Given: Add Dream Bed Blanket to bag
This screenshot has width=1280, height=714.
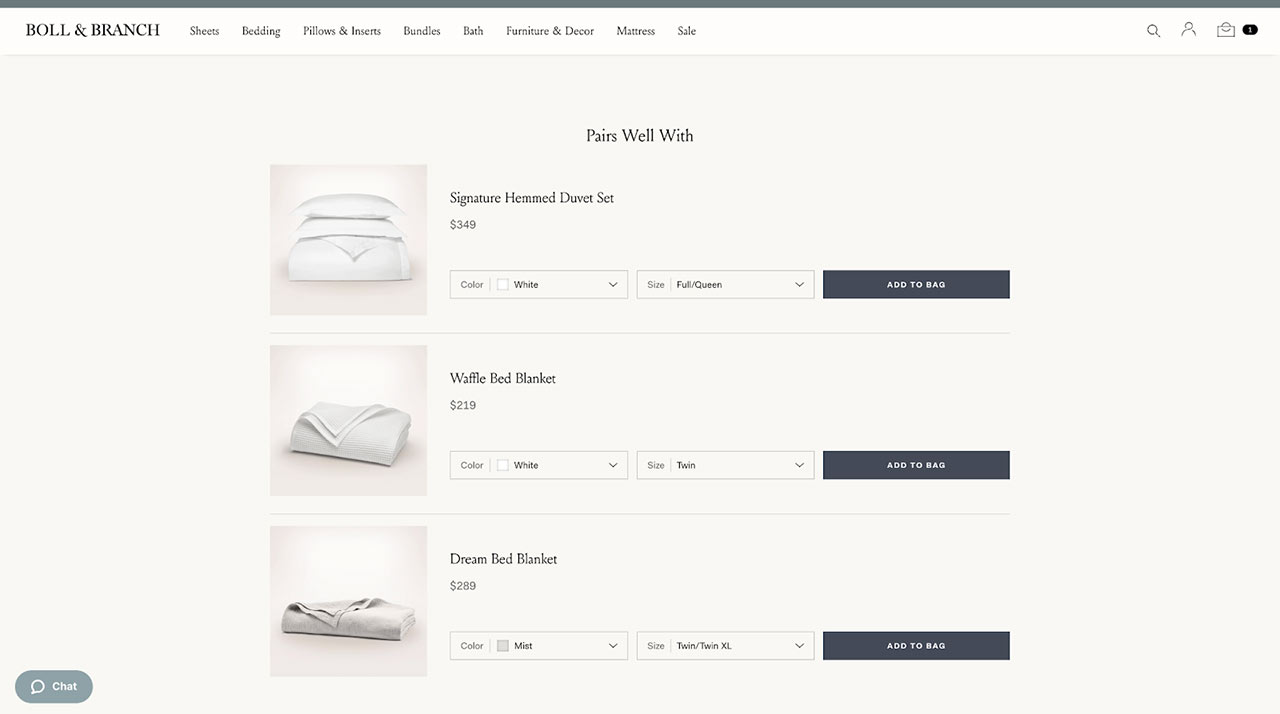Looking at the screenshot, I should click(x=916, y=645).
